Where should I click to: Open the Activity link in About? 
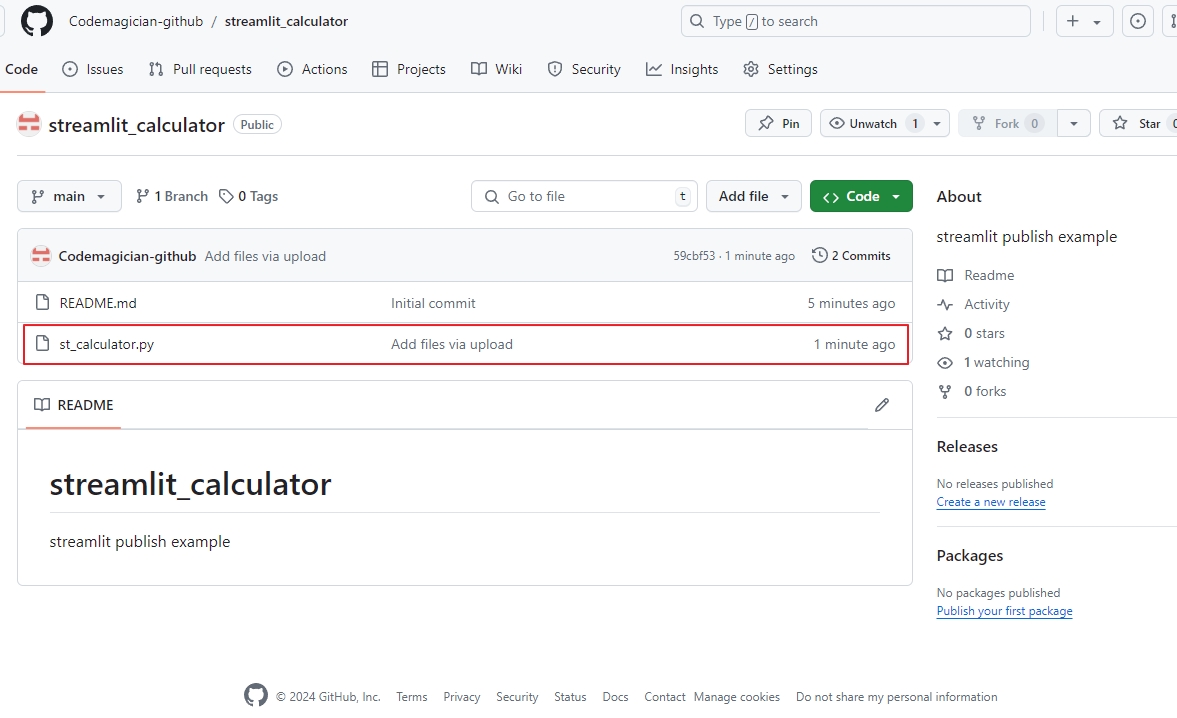point(974,304)
